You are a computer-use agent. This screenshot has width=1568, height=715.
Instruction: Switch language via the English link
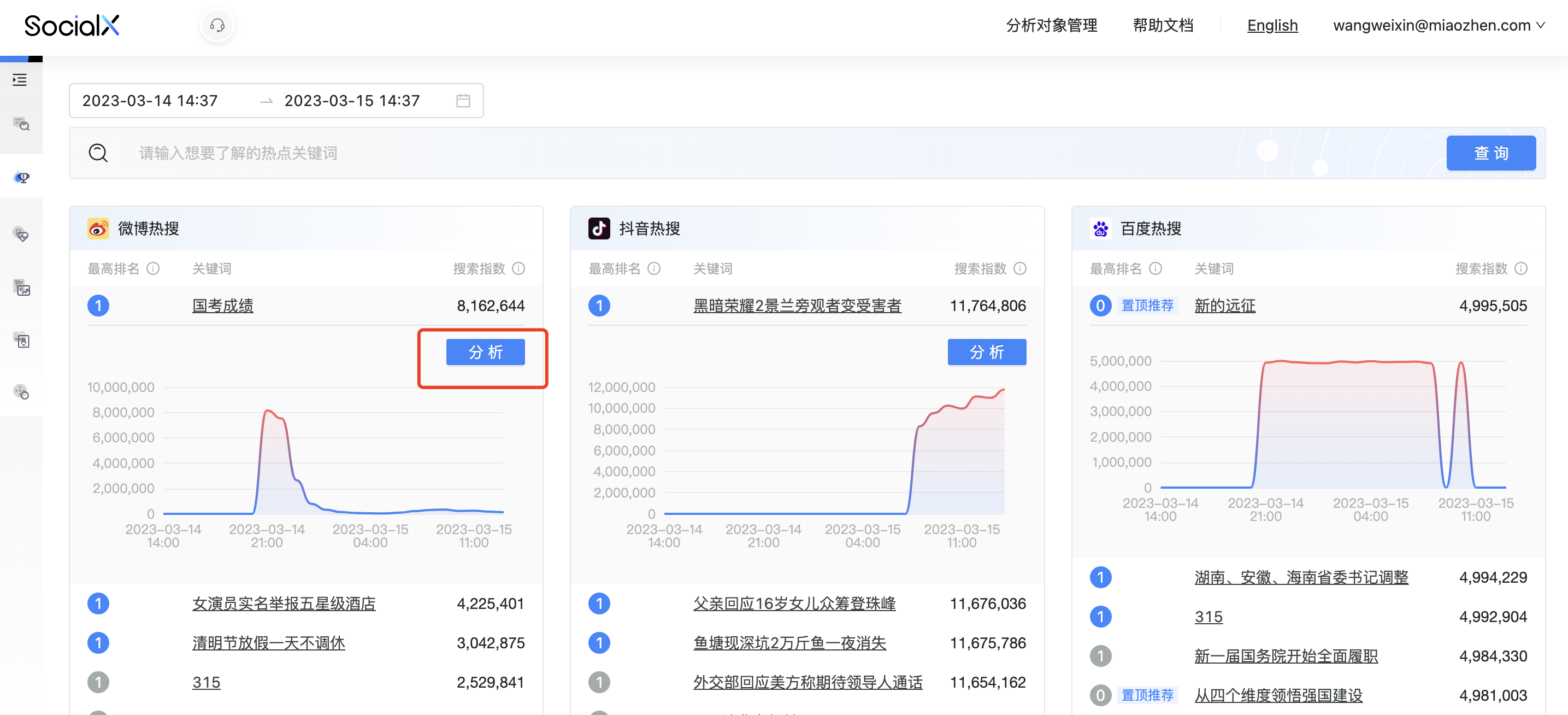[1272, 26]
